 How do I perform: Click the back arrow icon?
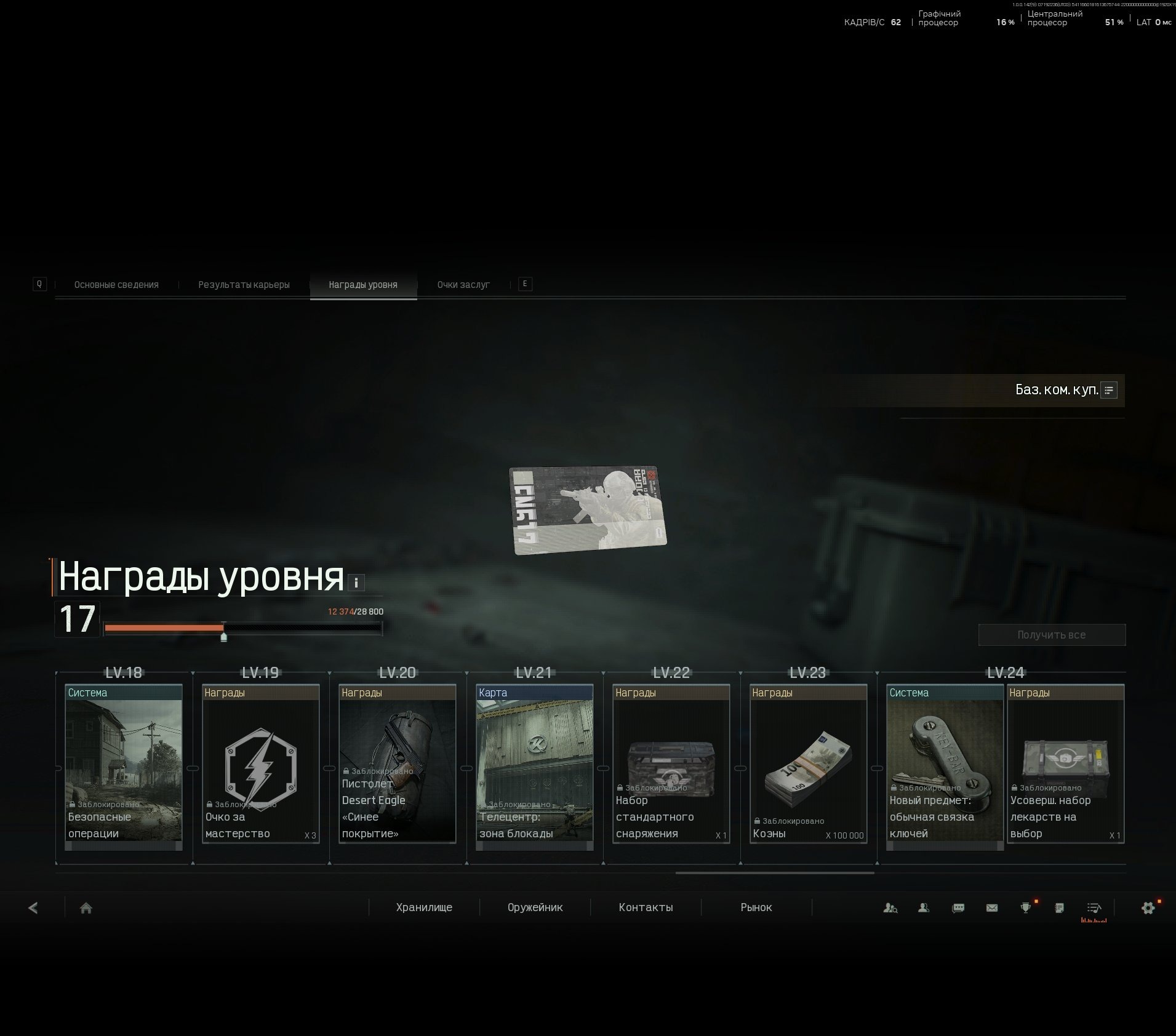pos(33,907)
